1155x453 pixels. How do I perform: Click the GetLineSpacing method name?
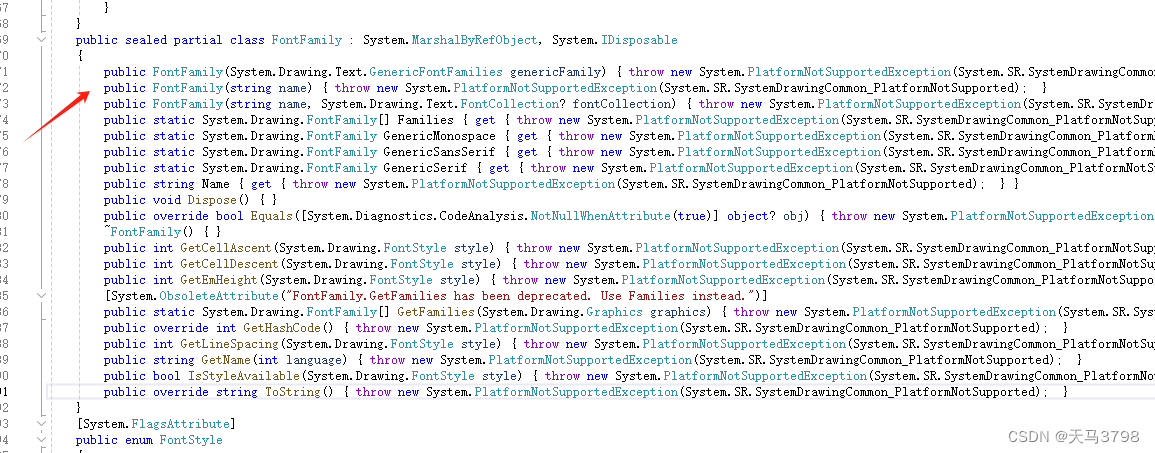pyautogui.click(x=229, y=344)
